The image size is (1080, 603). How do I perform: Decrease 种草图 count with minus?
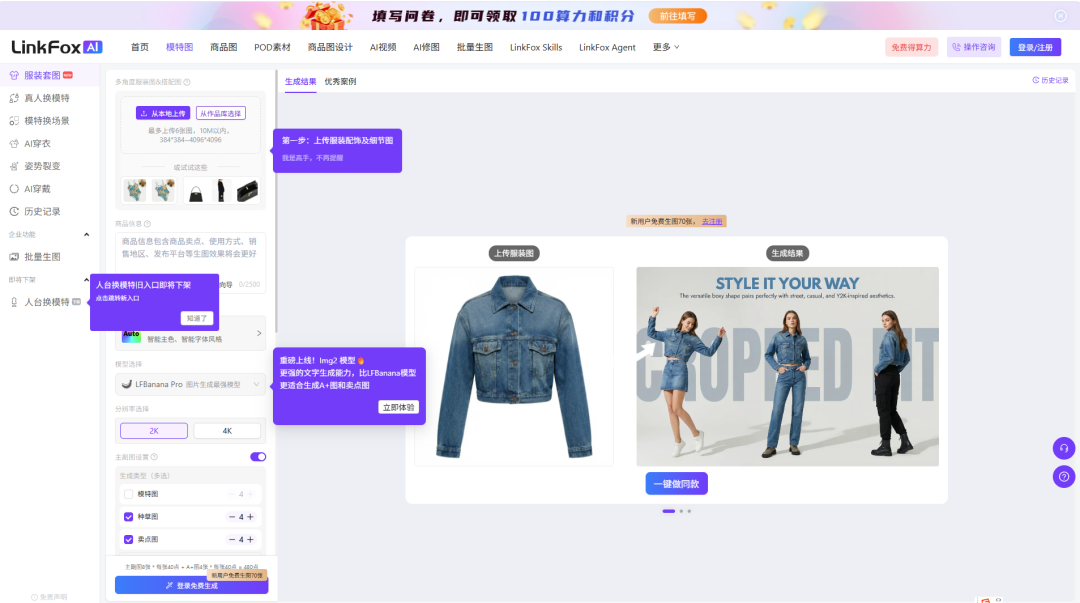[x=232, y=517]
